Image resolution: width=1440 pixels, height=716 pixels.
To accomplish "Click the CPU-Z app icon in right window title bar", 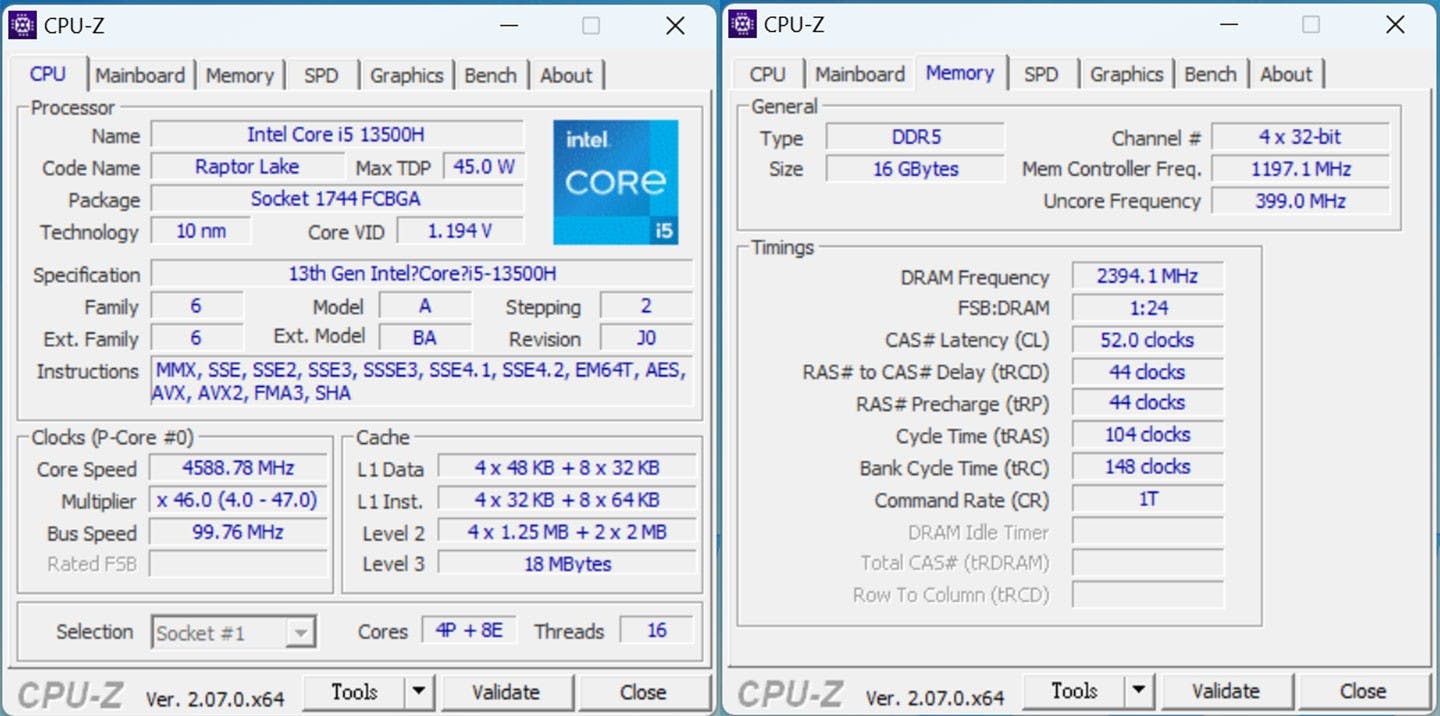I will [742, 24].
